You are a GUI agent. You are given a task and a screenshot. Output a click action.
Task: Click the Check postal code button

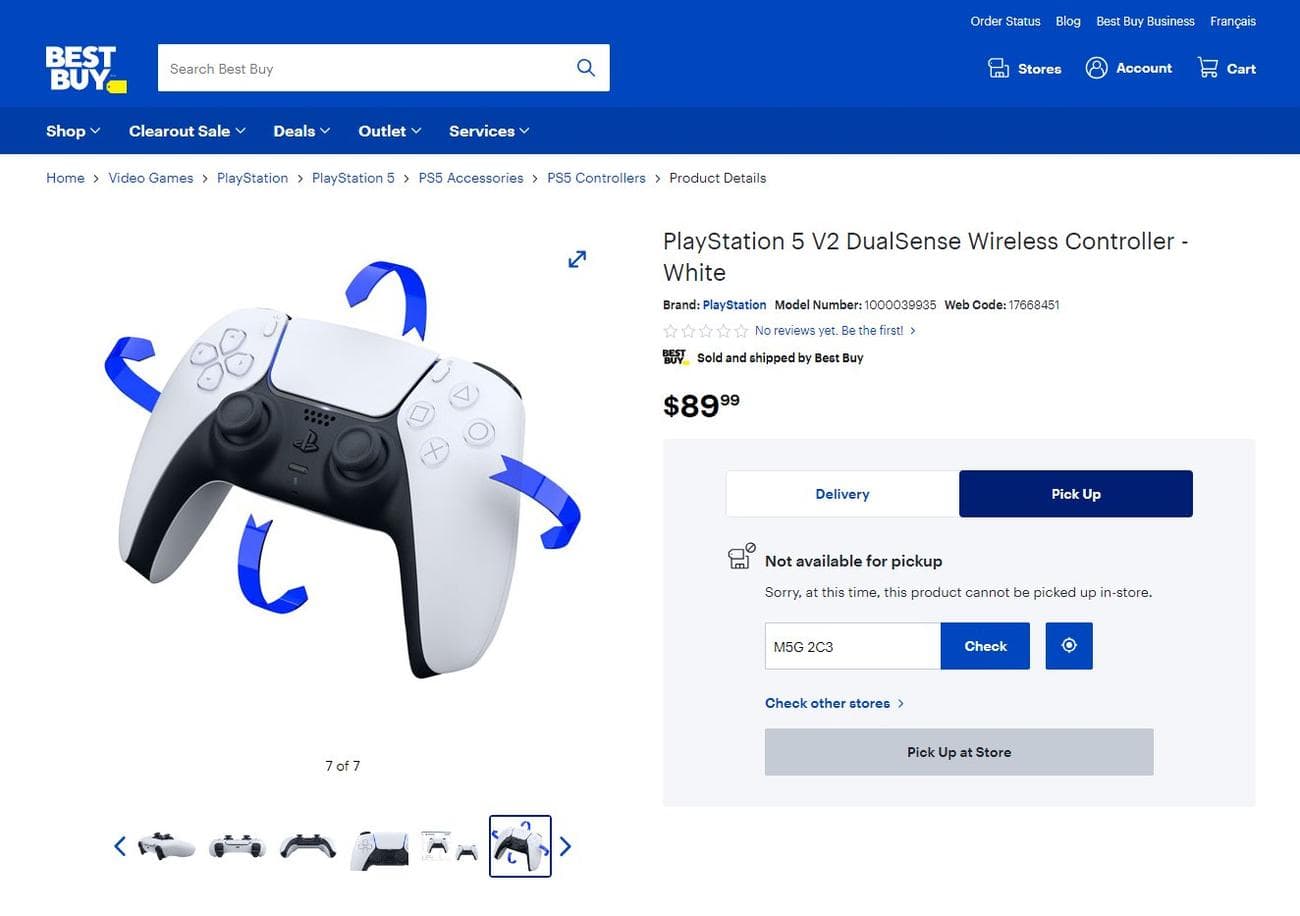point(985,646)
